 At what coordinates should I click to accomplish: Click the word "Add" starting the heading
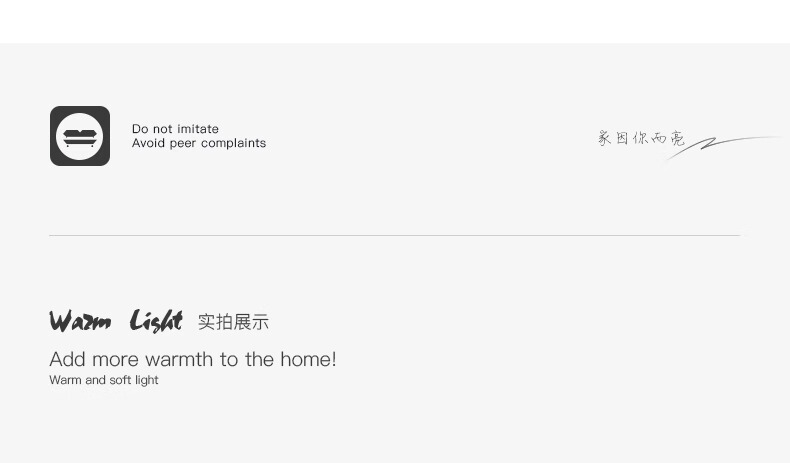68,360
